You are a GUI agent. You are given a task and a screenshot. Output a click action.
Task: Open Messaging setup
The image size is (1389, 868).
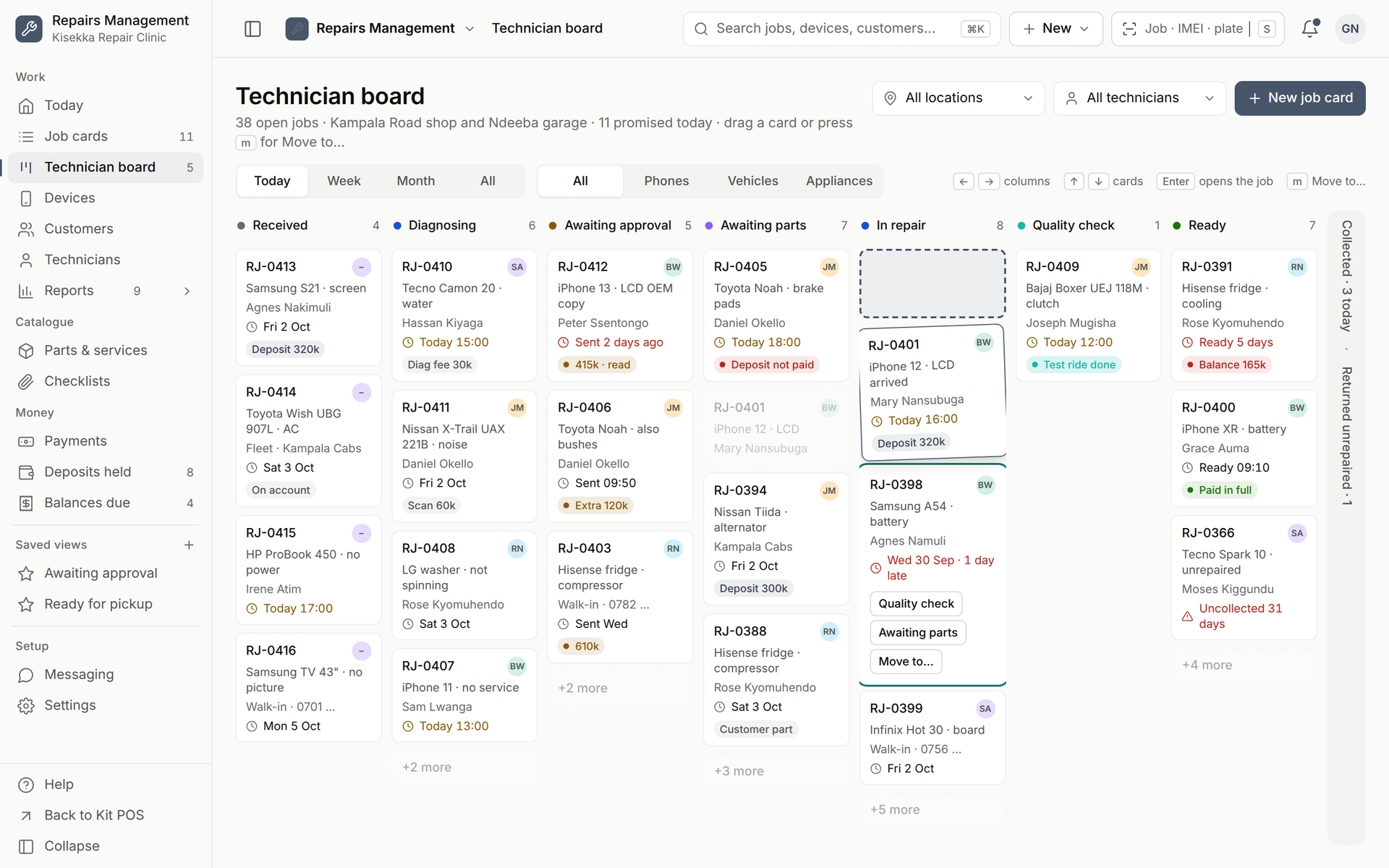tap(106, 675)
